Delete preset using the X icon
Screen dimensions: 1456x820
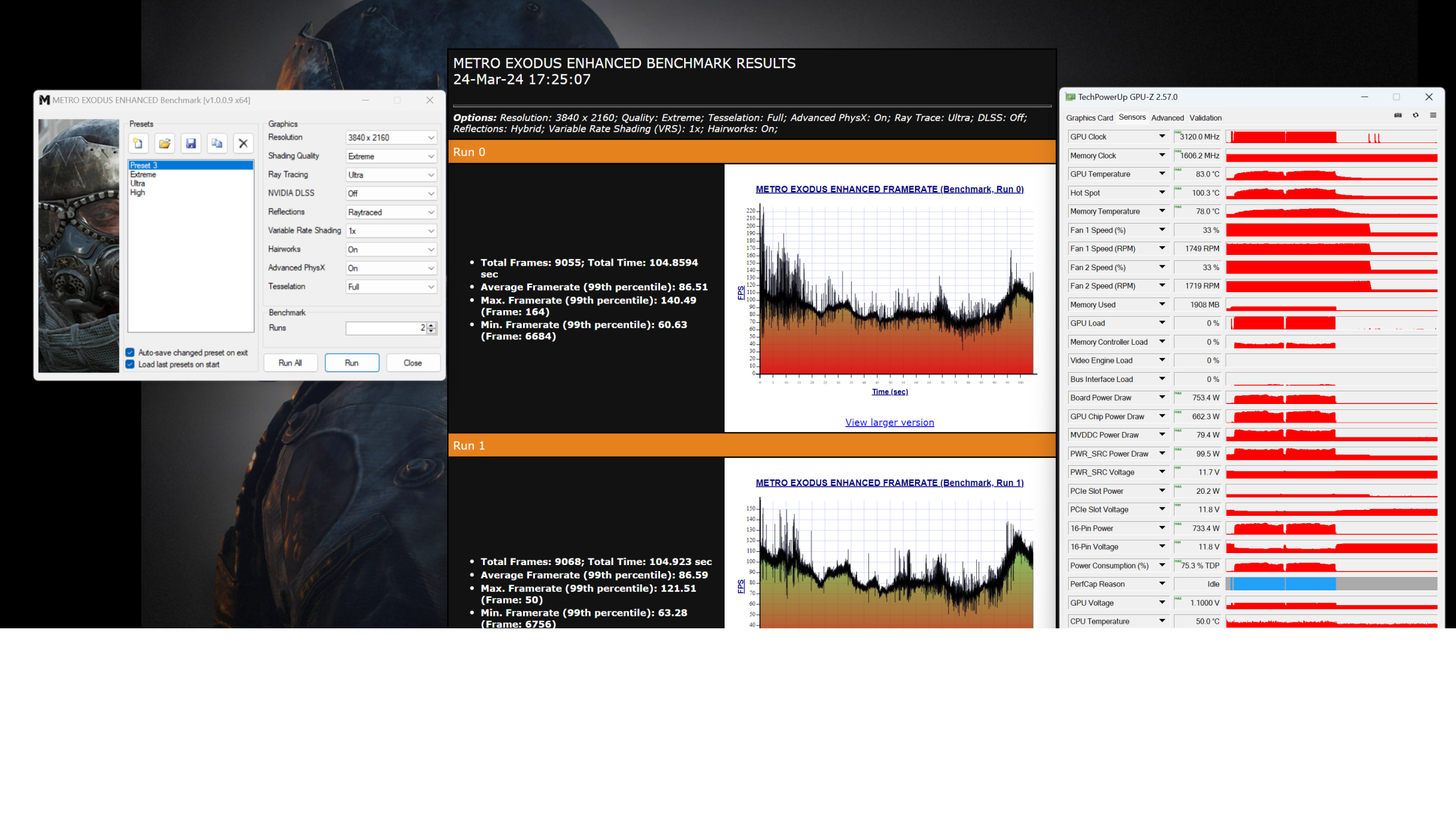[x=243, y=143]
